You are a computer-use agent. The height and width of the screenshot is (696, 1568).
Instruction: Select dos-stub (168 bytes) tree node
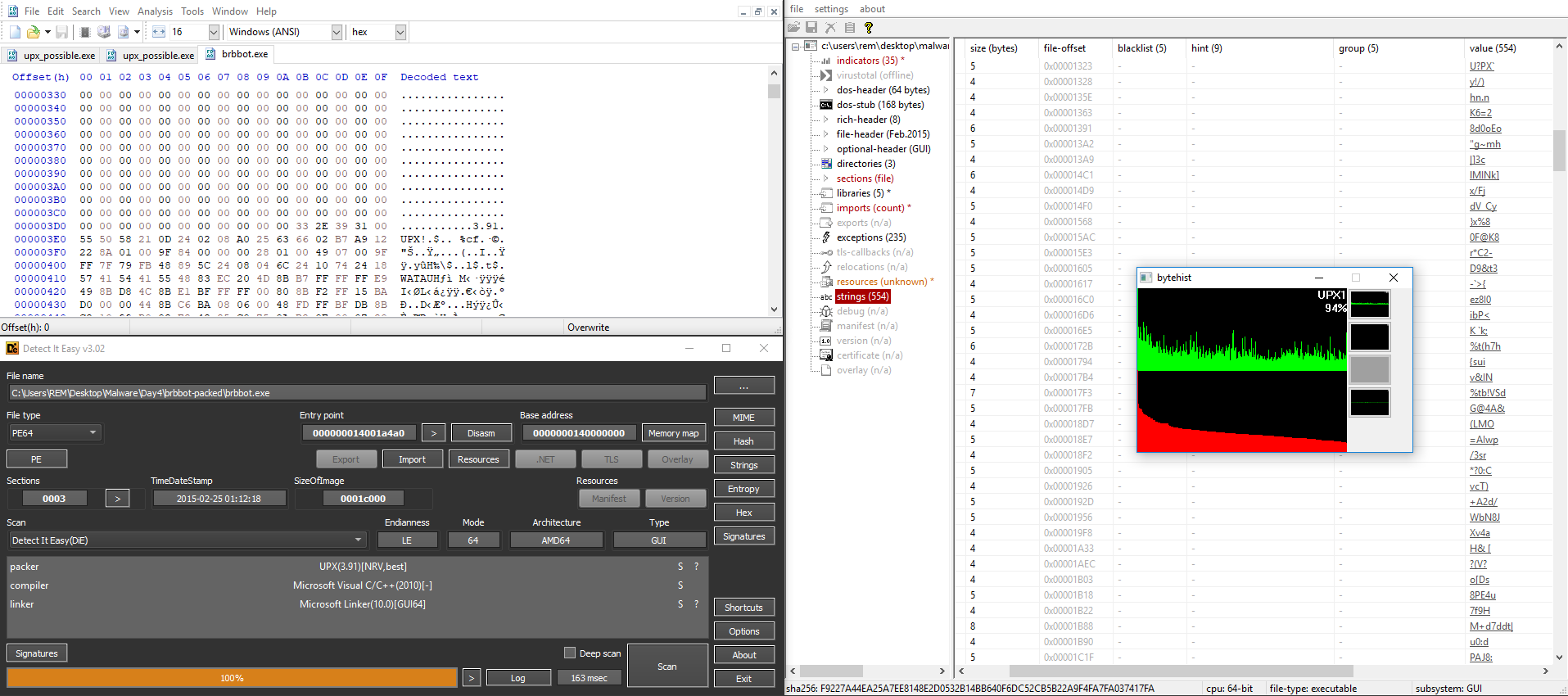tap(880, 105)
